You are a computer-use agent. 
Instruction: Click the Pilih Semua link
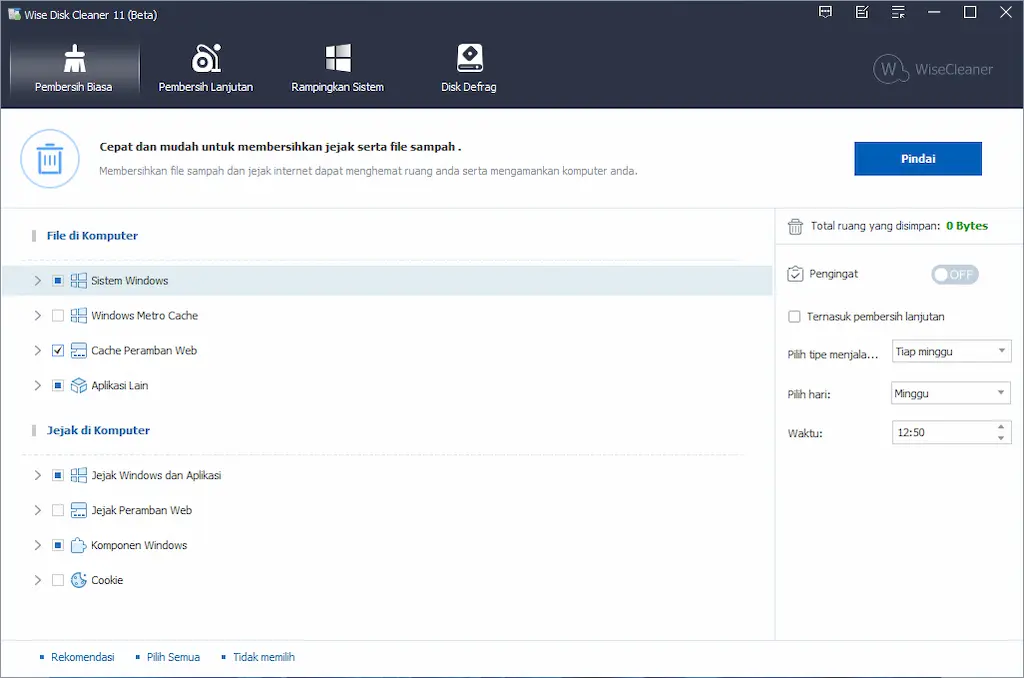[x=173, y=657]
